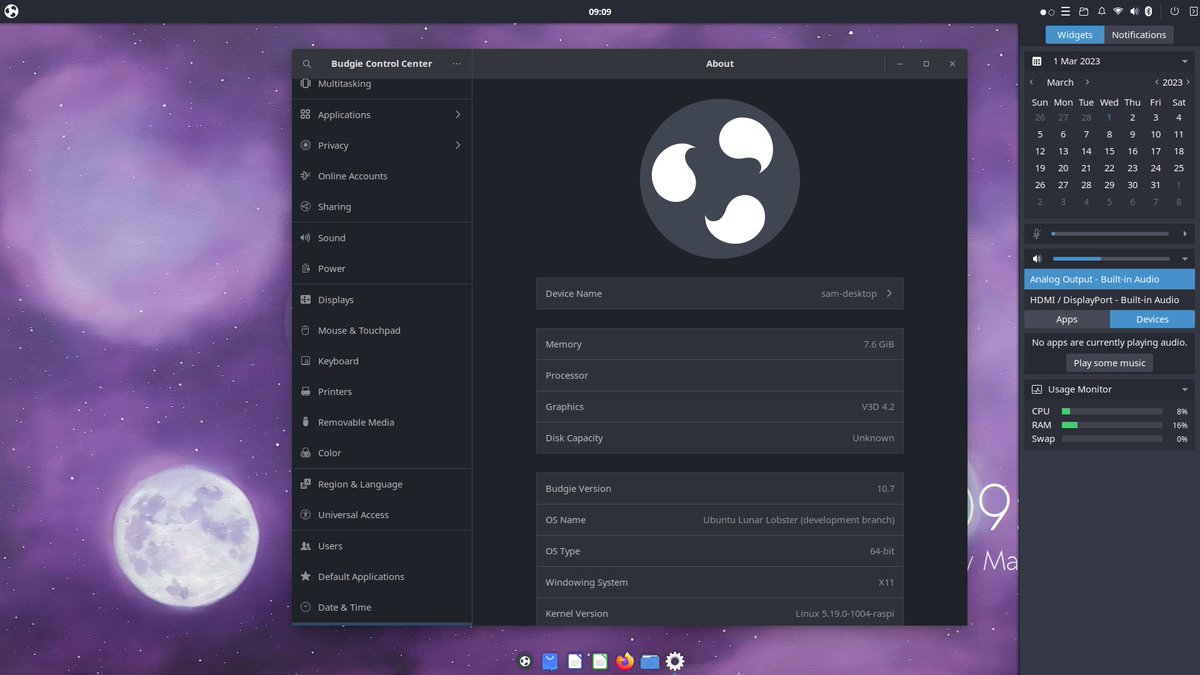This screenshot has width=1200, height=675.
Task: Collapse the Usage Monitor widget
Action: coord(1185,389)
